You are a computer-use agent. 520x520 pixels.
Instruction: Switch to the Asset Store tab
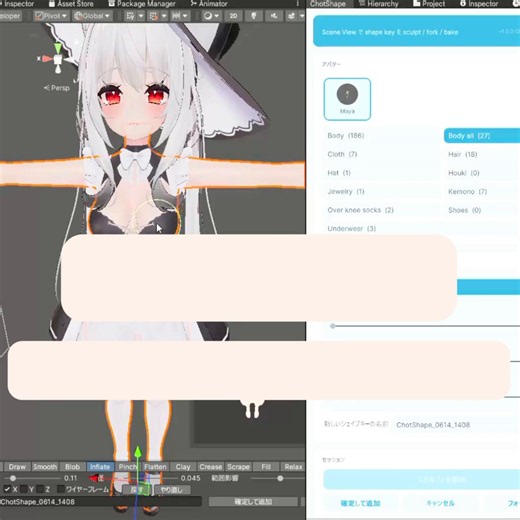(x=71, y=4)
